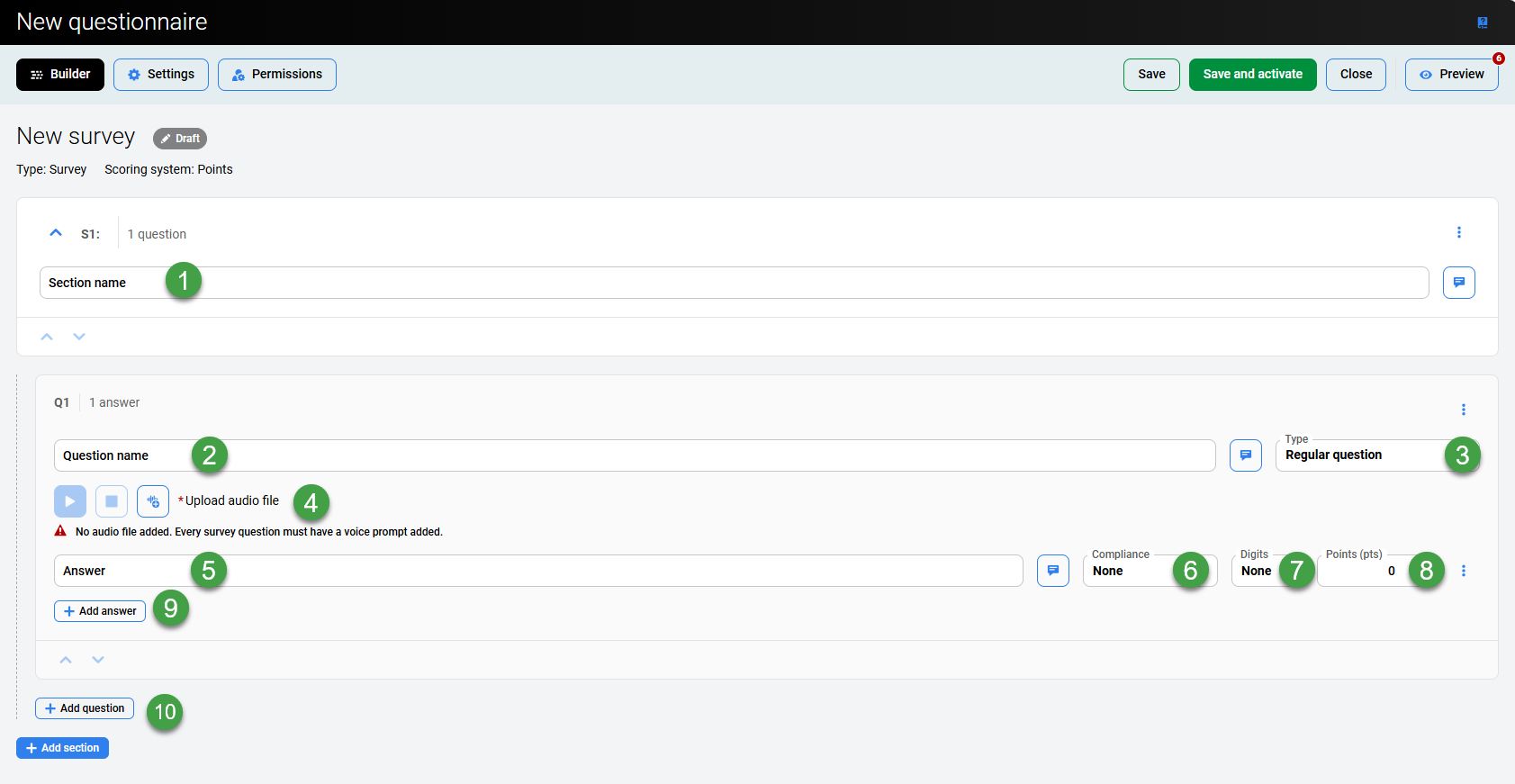Image resolution: width=1515 pixels, height=784 pixels.
Task: Click the help icon in header
Action: click(1482, 23)
